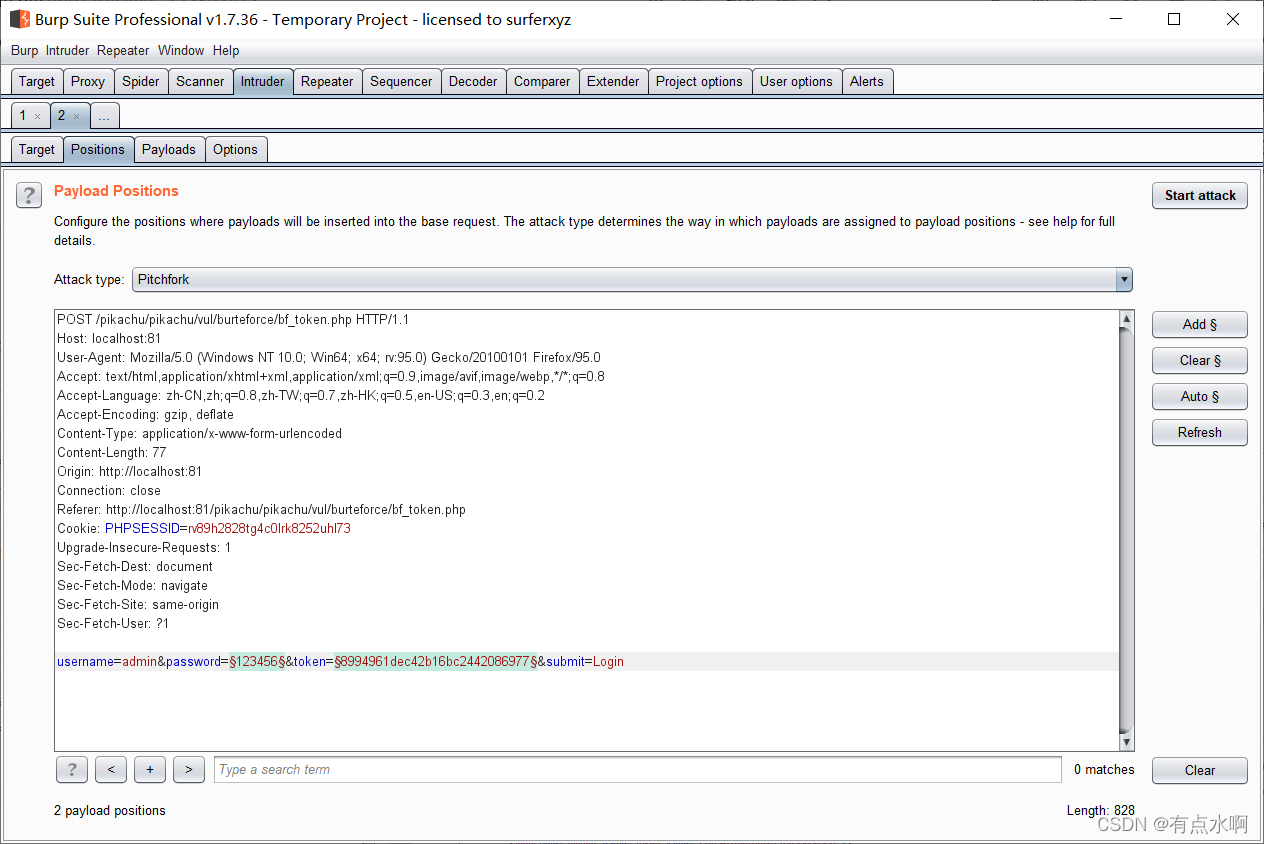Switch to the Sequencer tab
The width and height of the screenshot is (1264, 844).
tap(401, 82)
